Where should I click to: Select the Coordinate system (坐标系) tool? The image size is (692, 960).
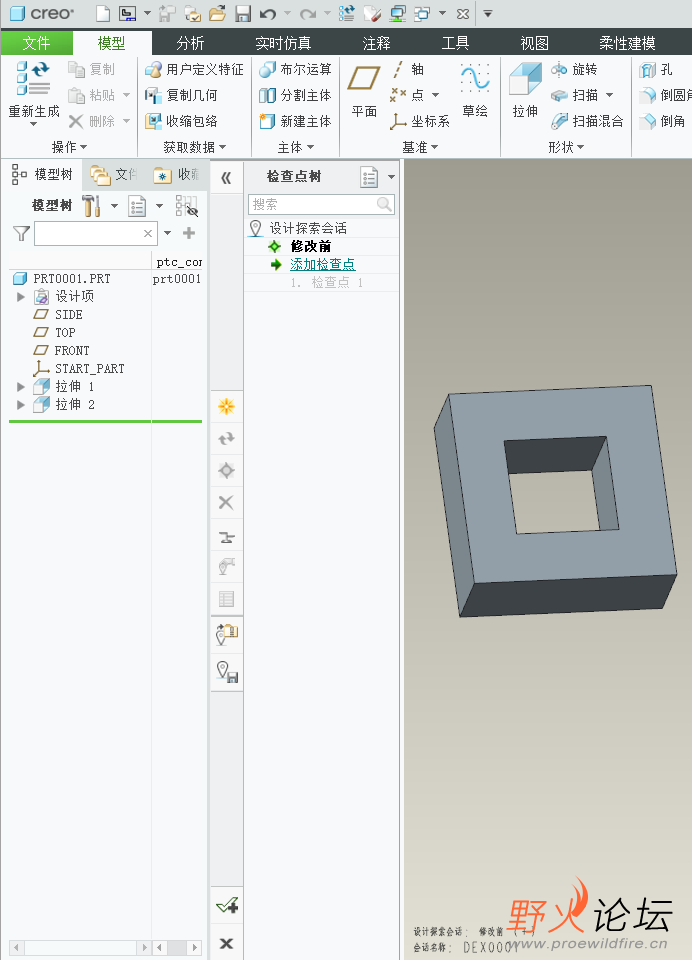[420, 121]
